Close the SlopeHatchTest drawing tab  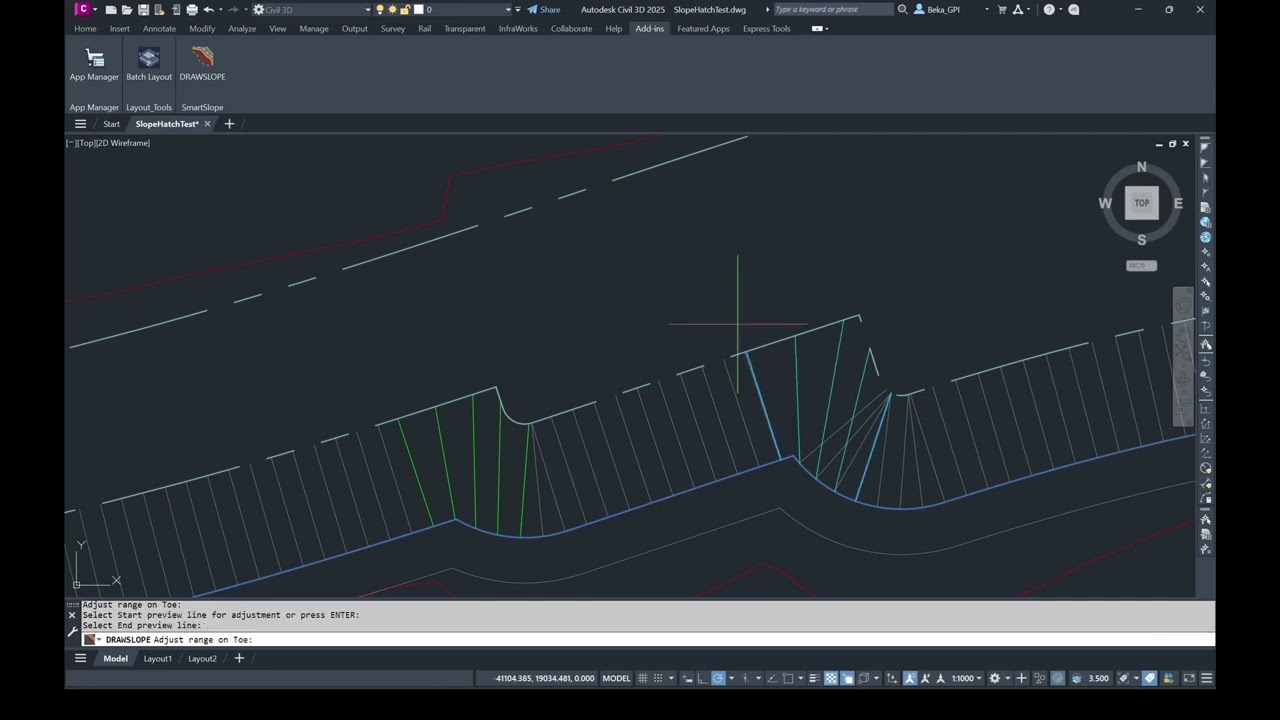[208, 124]
